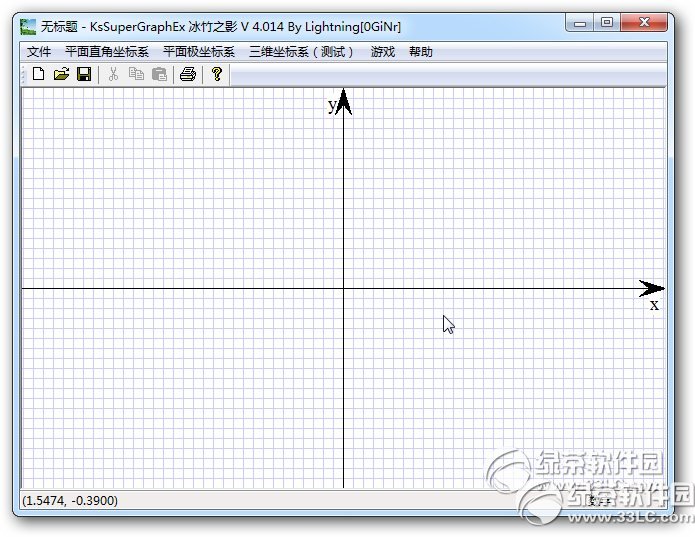Open the 三维坐标系（测试）menu
Viewport: 695px width, 537px height.
(301, 52)
